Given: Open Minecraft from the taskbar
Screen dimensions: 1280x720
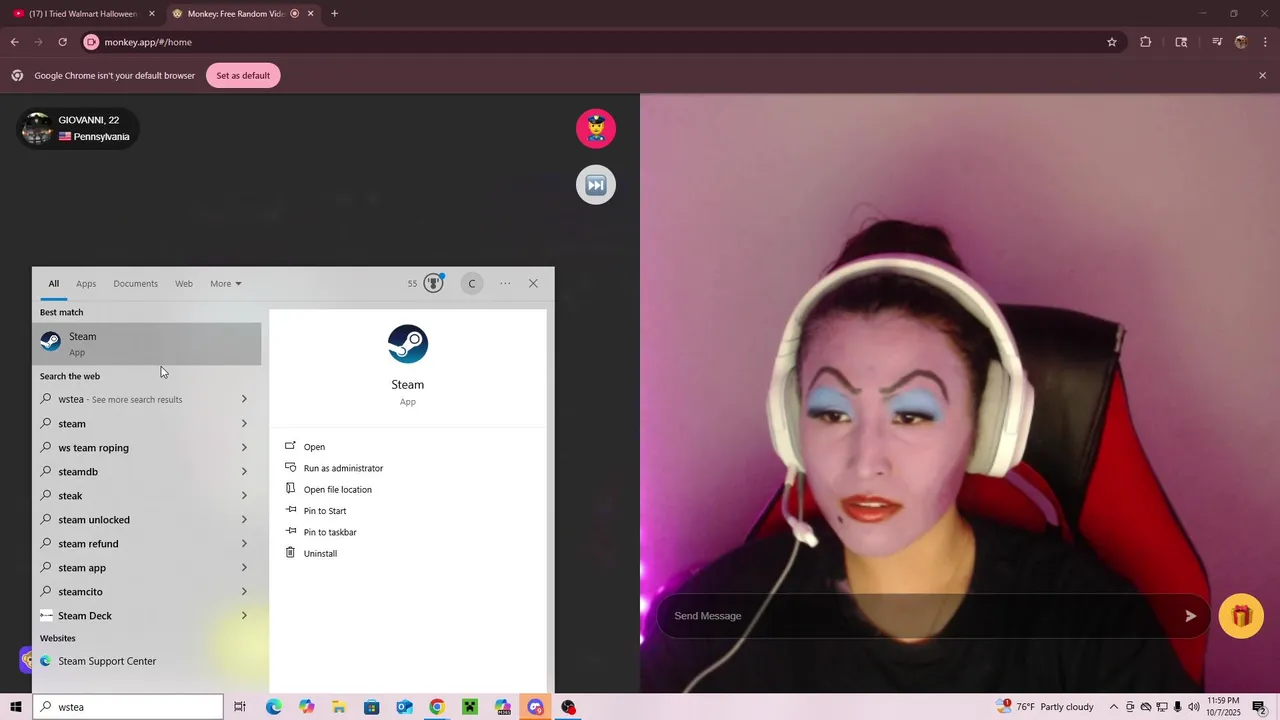Looking at the screenshot, I should 469,707.
